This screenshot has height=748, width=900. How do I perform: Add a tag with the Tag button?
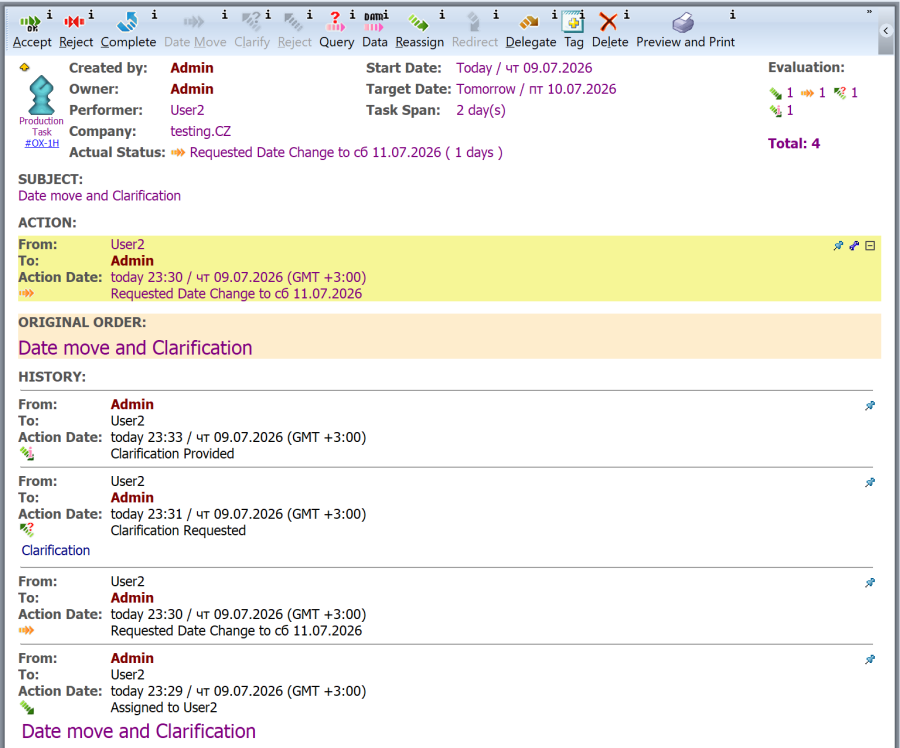573,32
